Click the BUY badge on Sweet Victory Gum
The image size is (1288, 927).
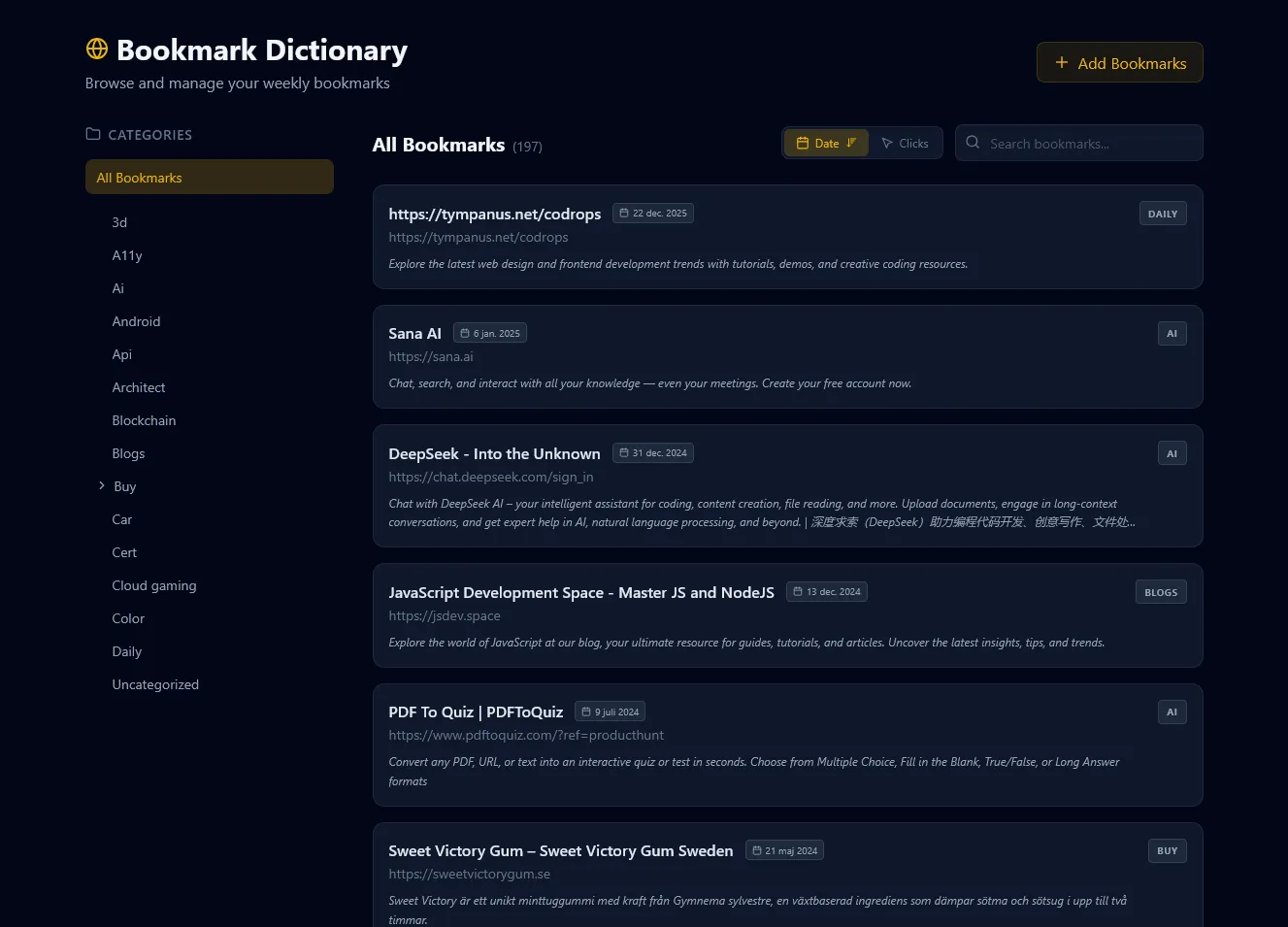click(1167, 850)
